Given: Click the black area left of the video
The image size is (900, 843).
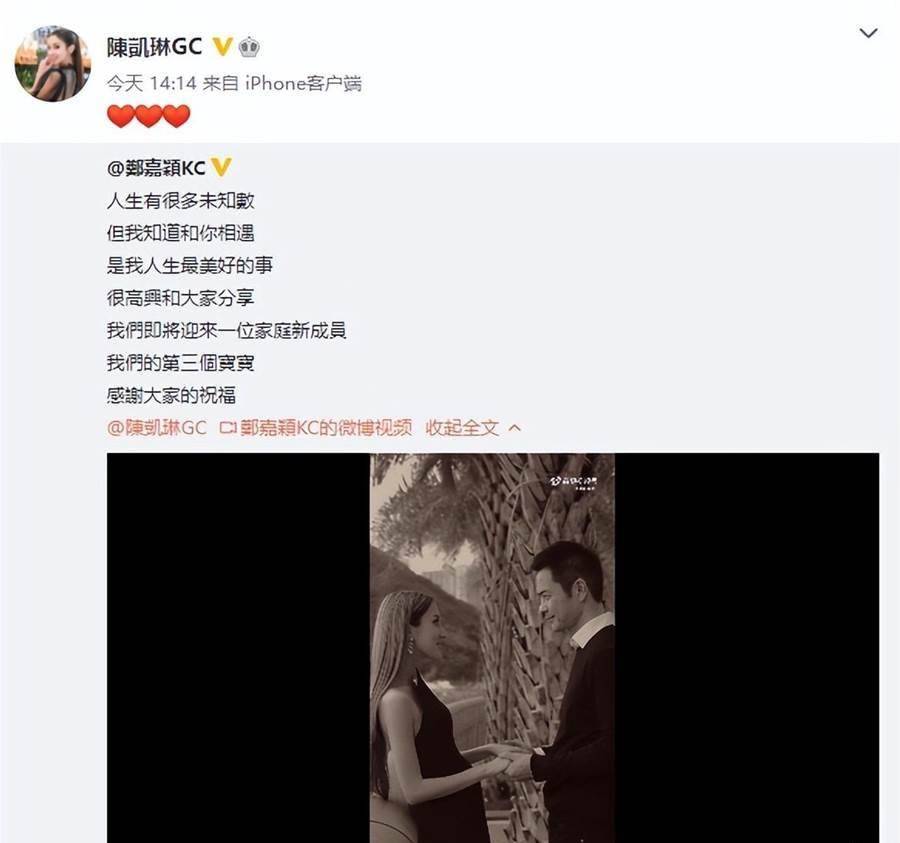Looking at the screenshot, I should pyautogui.click(x=238, y=648).
